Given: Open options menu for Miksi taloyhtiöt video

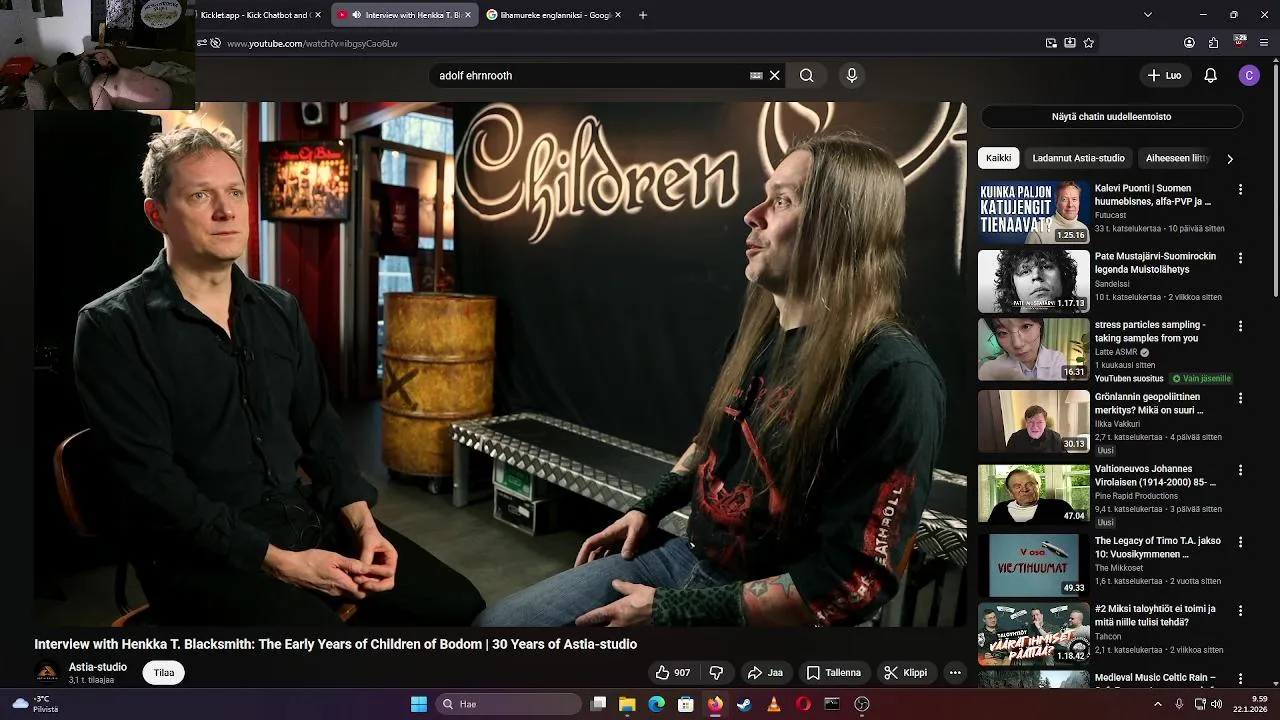Looking at the screenshot, I should 1240,610.
